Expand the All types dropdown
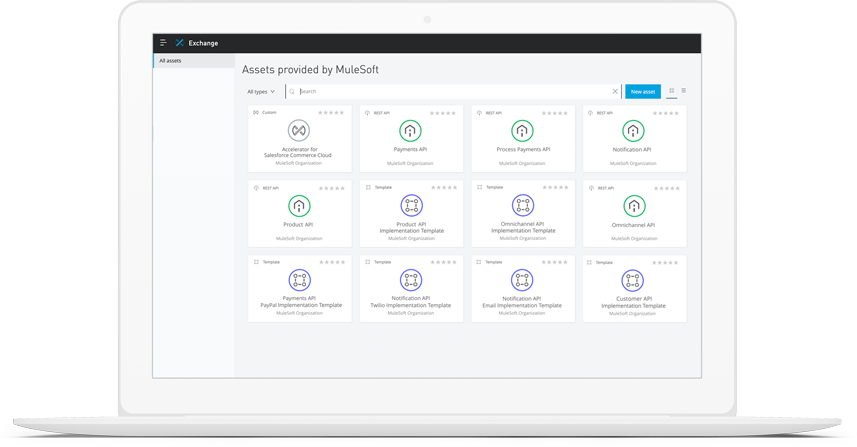 261,92
